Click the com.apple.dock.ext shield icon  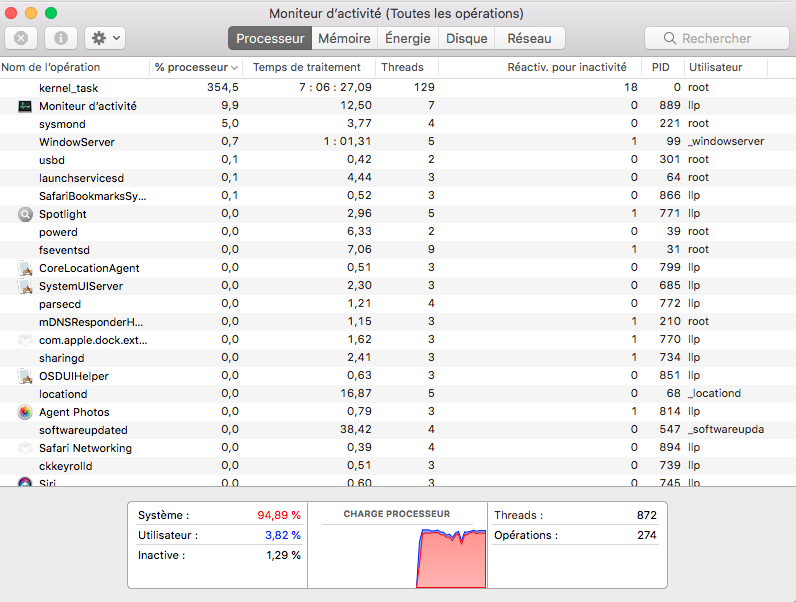pyautogui.click(x=25, y=340)
